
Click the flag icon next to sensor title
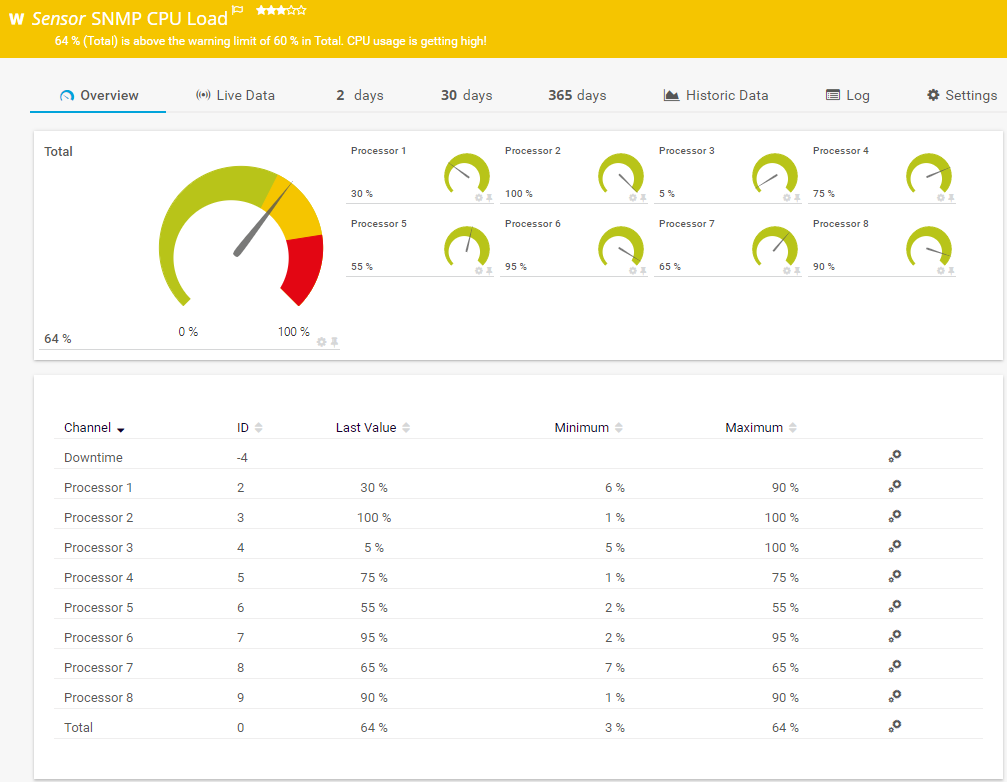pyautogui.click(x=237, y=10)
